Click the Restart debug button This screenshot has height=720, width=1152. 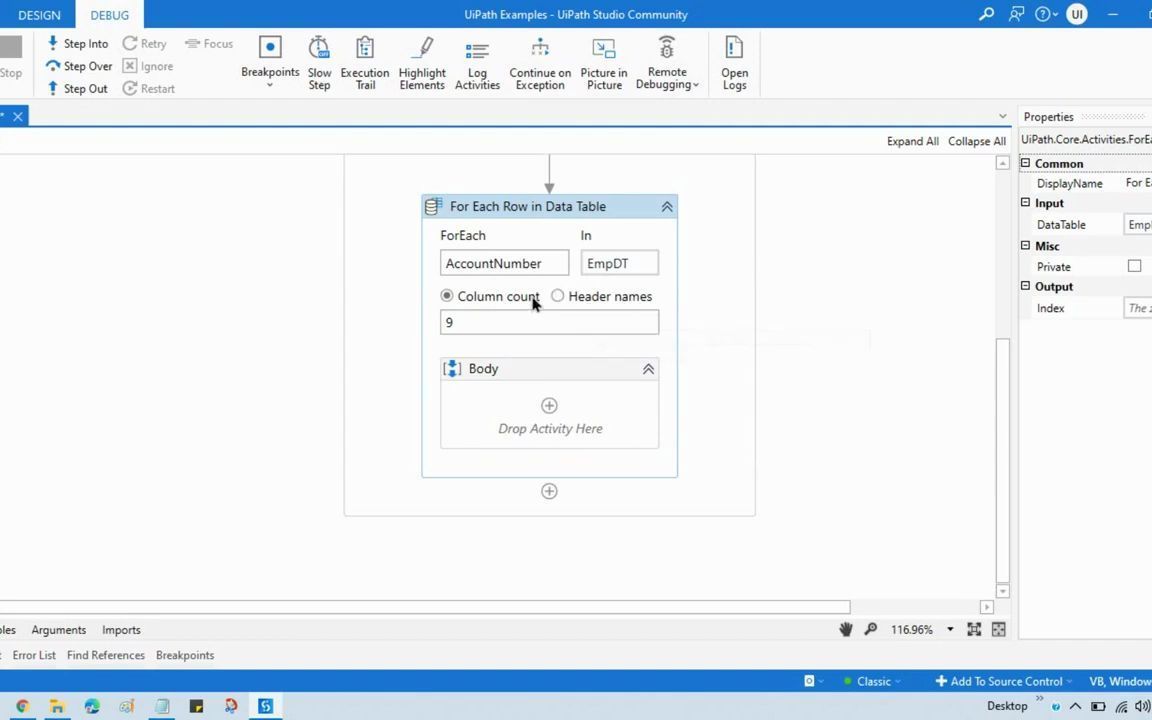click(148, 88)
